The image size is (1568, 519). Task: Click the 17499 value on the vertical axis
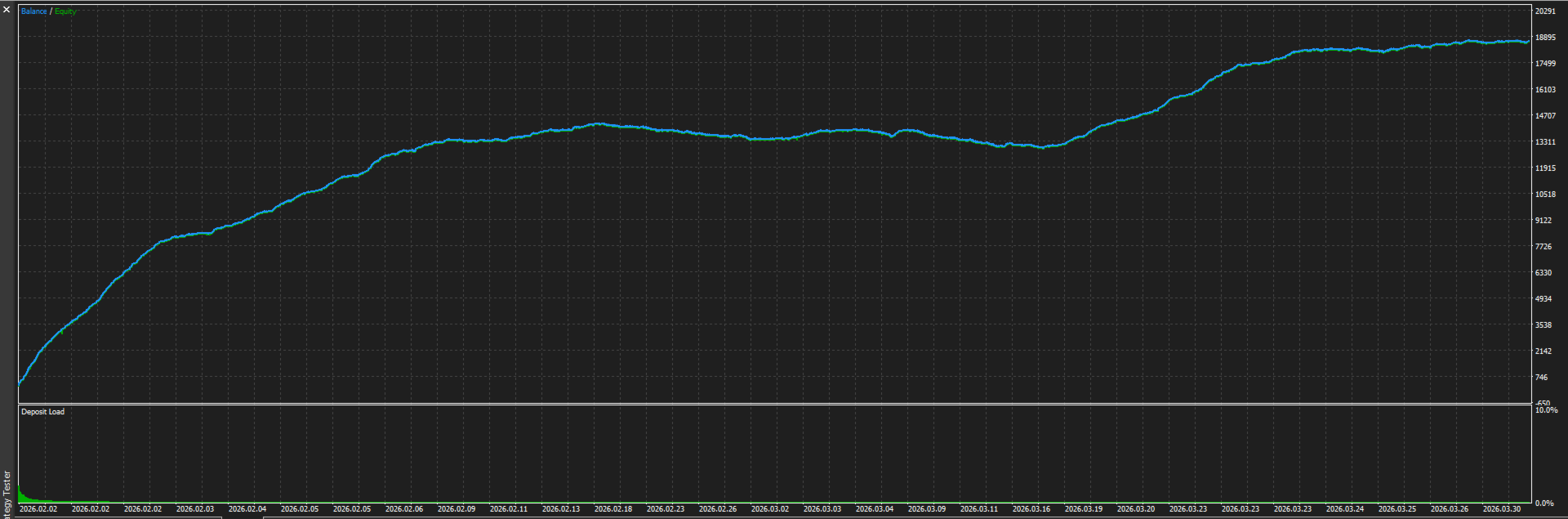point(1545,64)
